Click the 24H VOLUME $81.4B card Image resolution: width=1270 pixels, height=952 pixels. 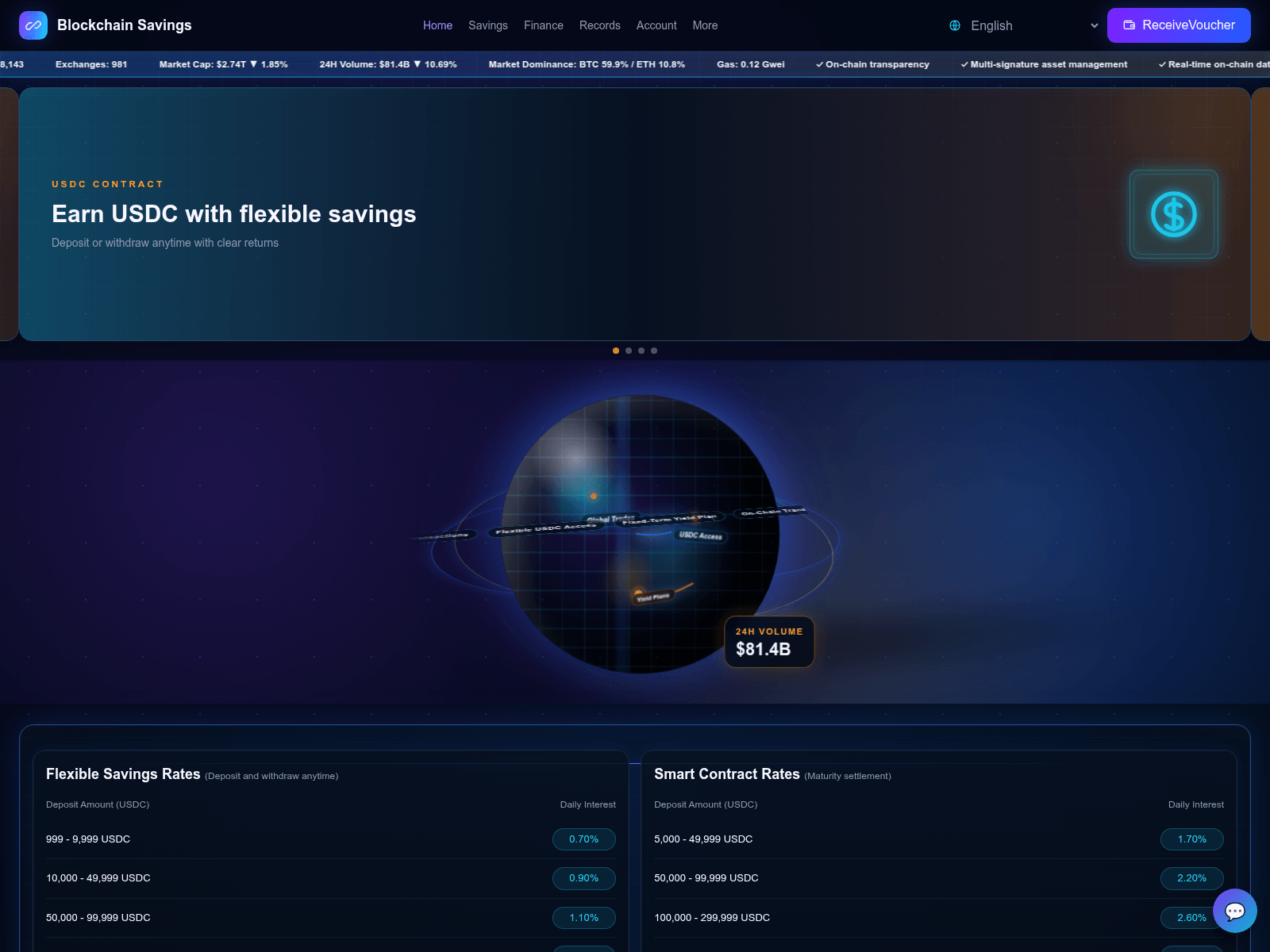(x=769, y=642)
